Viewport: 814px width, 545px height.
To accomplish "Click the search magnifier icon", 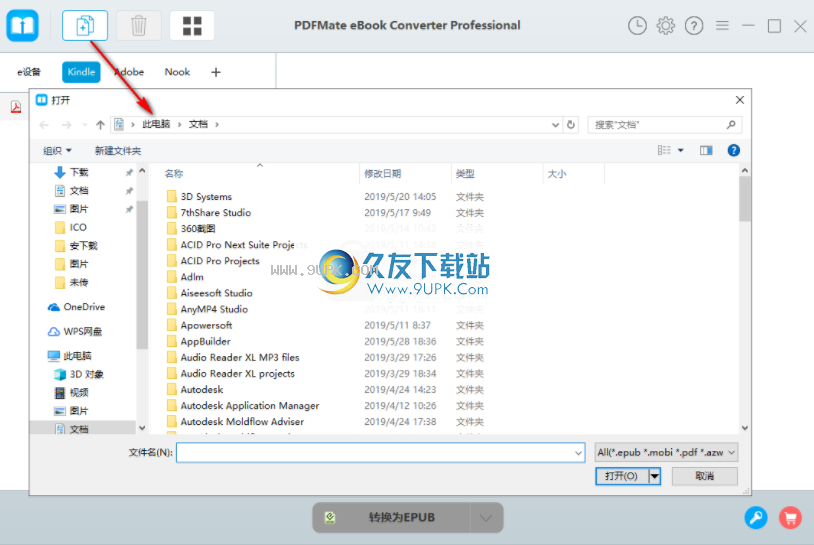I will point(731,125).
